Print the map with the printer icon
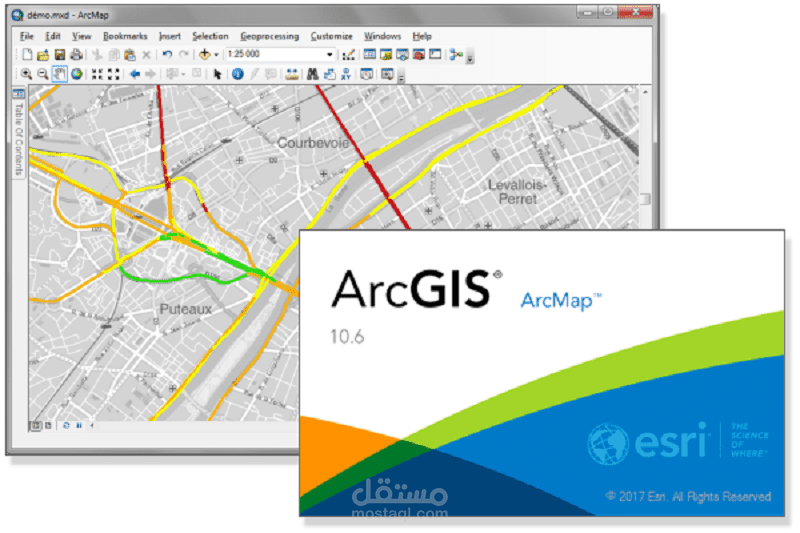Screen dimensions: 800x533 click(x=76, y=54)
